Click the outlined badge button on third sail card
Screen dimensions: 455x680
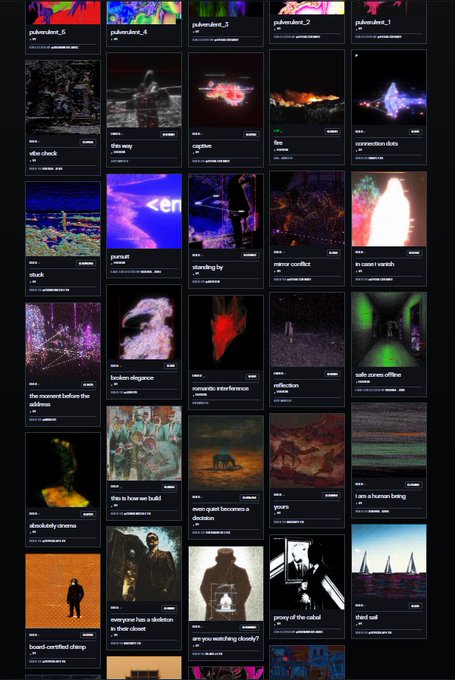415,606
